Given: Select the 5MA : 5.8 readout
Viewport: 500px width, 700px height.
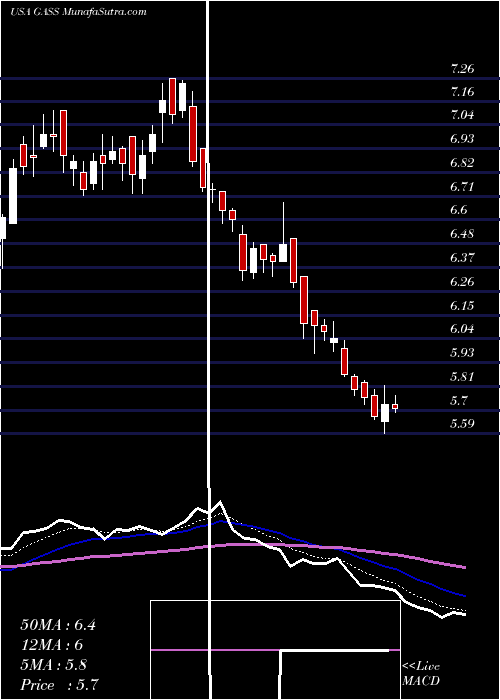Looking at the screenshot, I should coord(54,665).
